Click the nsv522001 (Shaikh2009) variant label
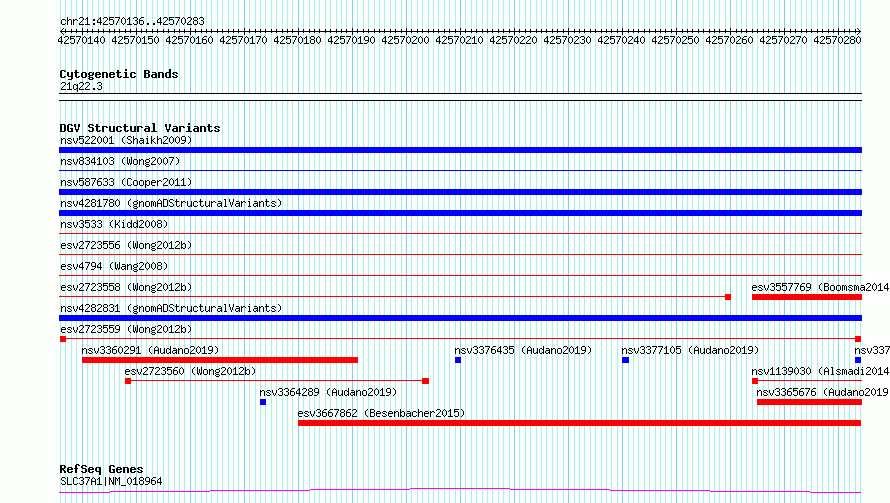Image resolution: width=890 pixels, height=503 pixels. 126,140
